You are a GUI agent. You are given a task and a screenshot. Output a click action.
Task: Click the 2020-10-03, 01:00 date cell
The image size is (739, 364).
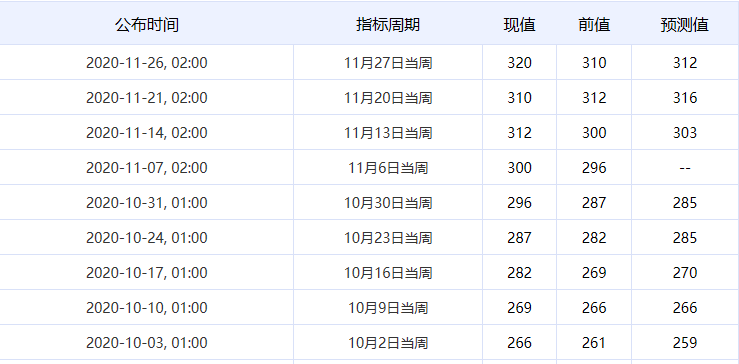pos(147,343)
